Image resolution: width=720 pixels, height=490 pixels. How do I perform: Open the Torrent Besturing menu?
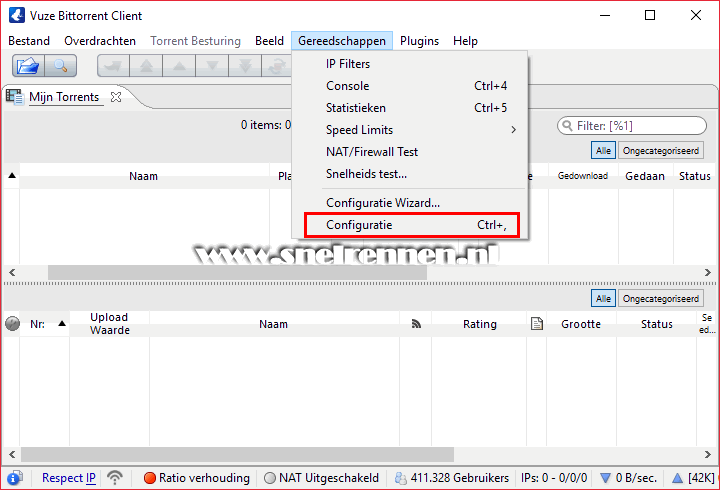coord(196,41)
